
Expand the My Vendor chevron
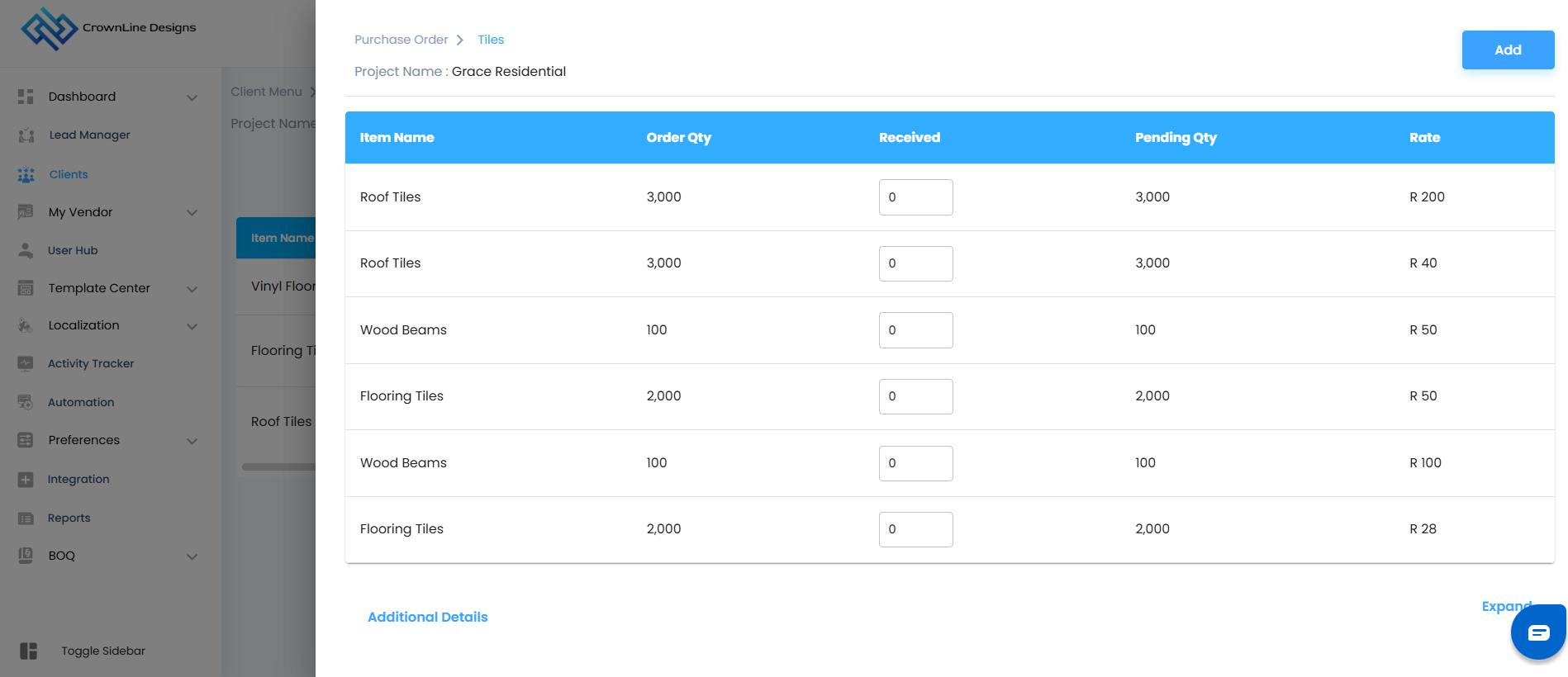click(192, 213)
